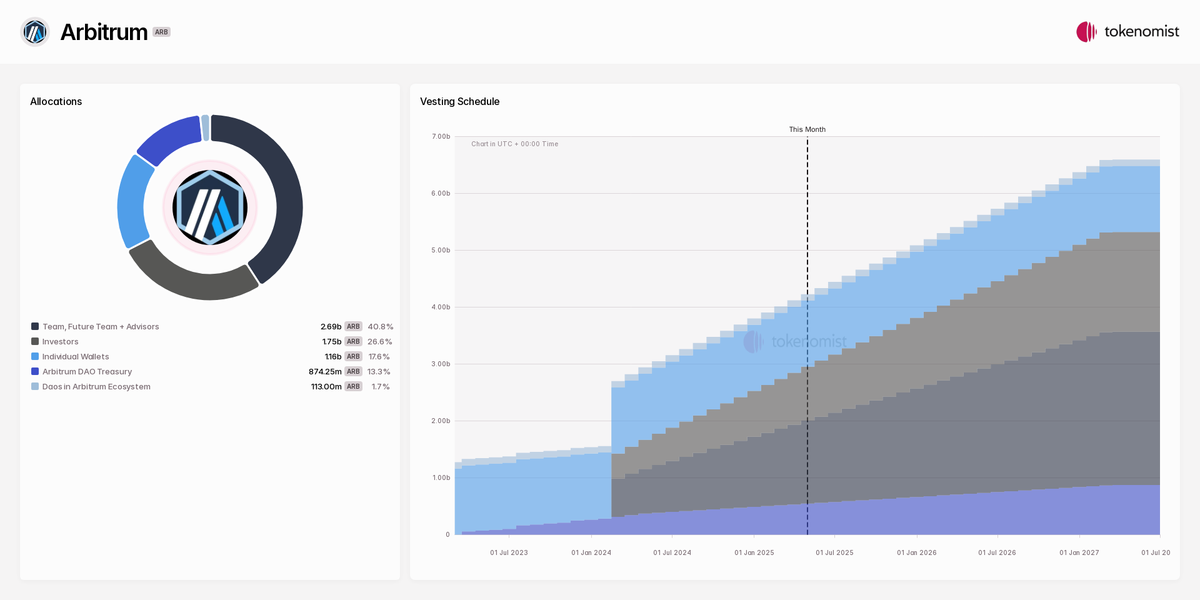
Task: Click the 1.16b amount value
Action: point(333,357)
